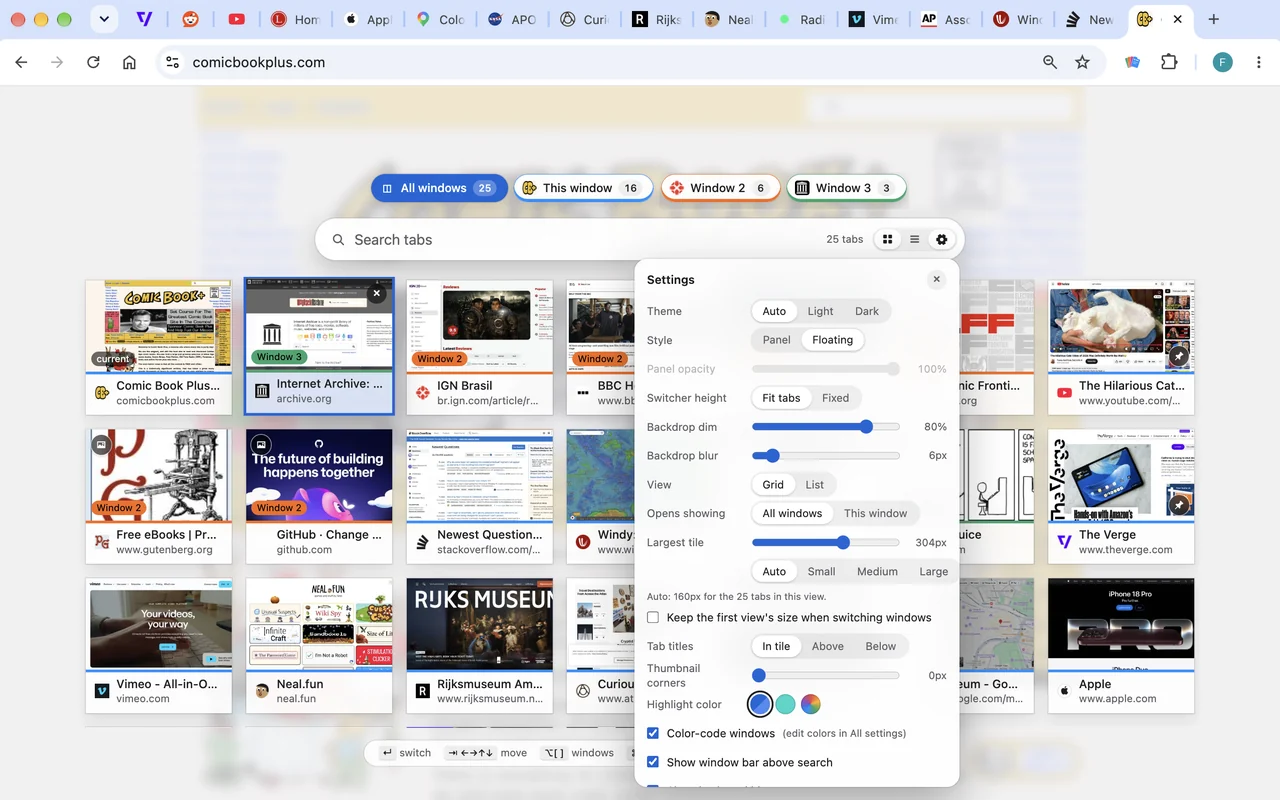1280x800 pixels.
Task: Switch to grid view in the search bar
Action: pos(887,239)
